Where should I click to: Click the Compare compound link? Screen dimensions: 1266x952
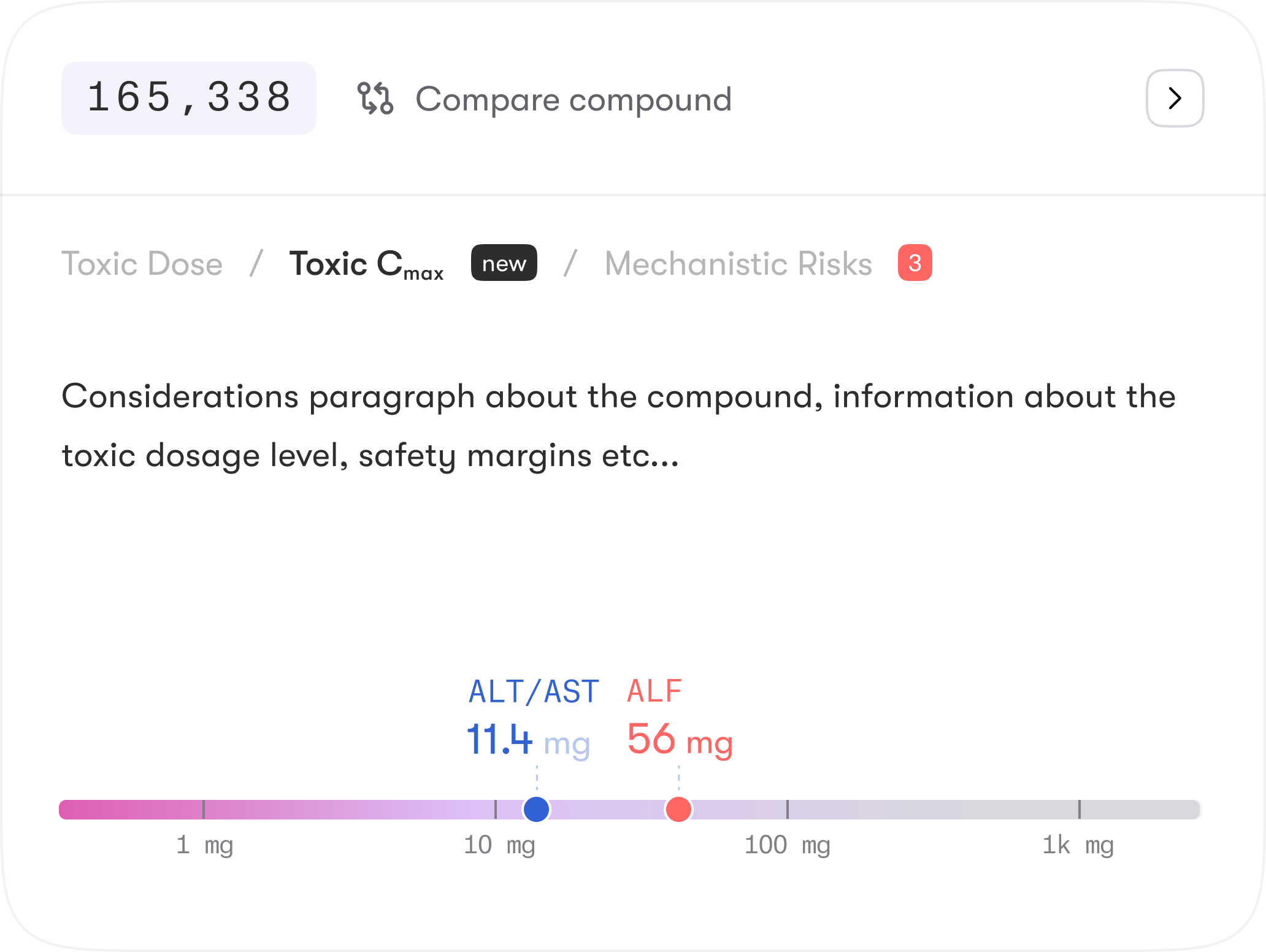574,99
